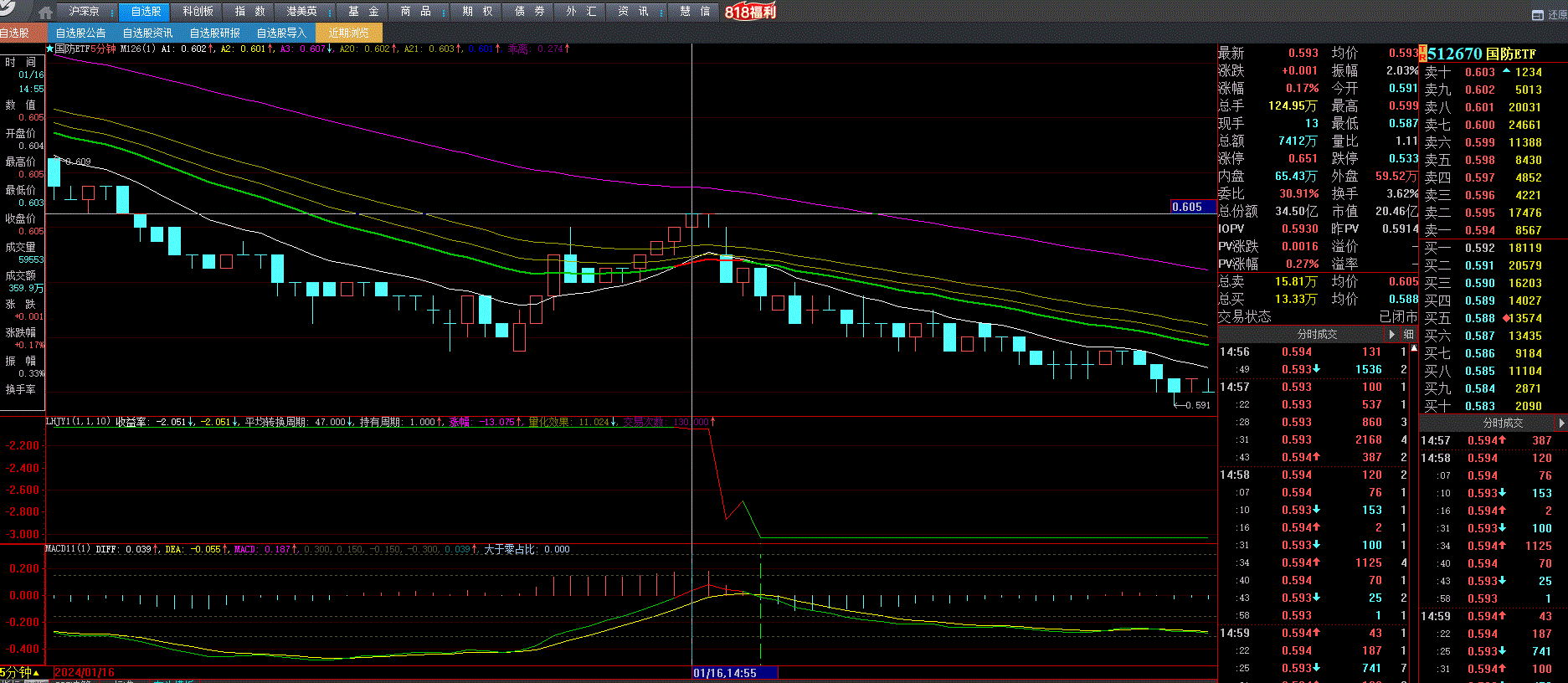Screen dimensions: 1568x683
Task: Click the TR badge beside 512670
Action: [x=1422, y=54]
